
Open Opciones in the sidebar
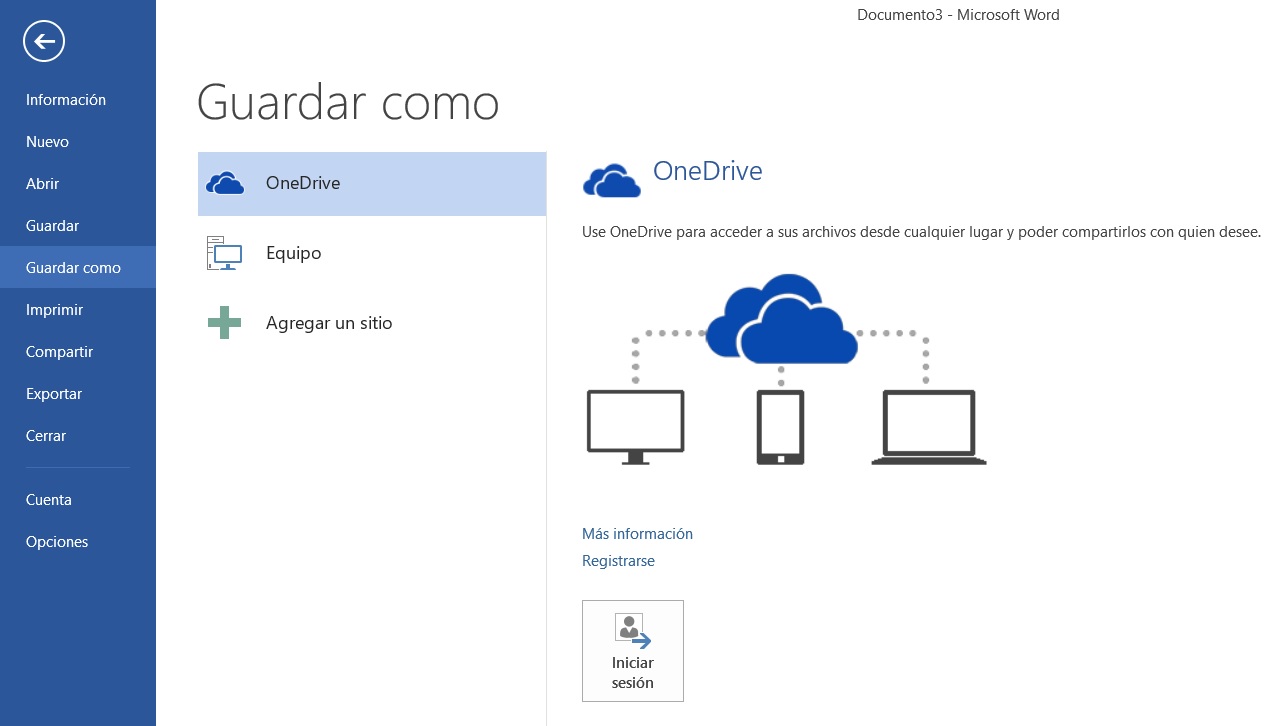point(78,542)
